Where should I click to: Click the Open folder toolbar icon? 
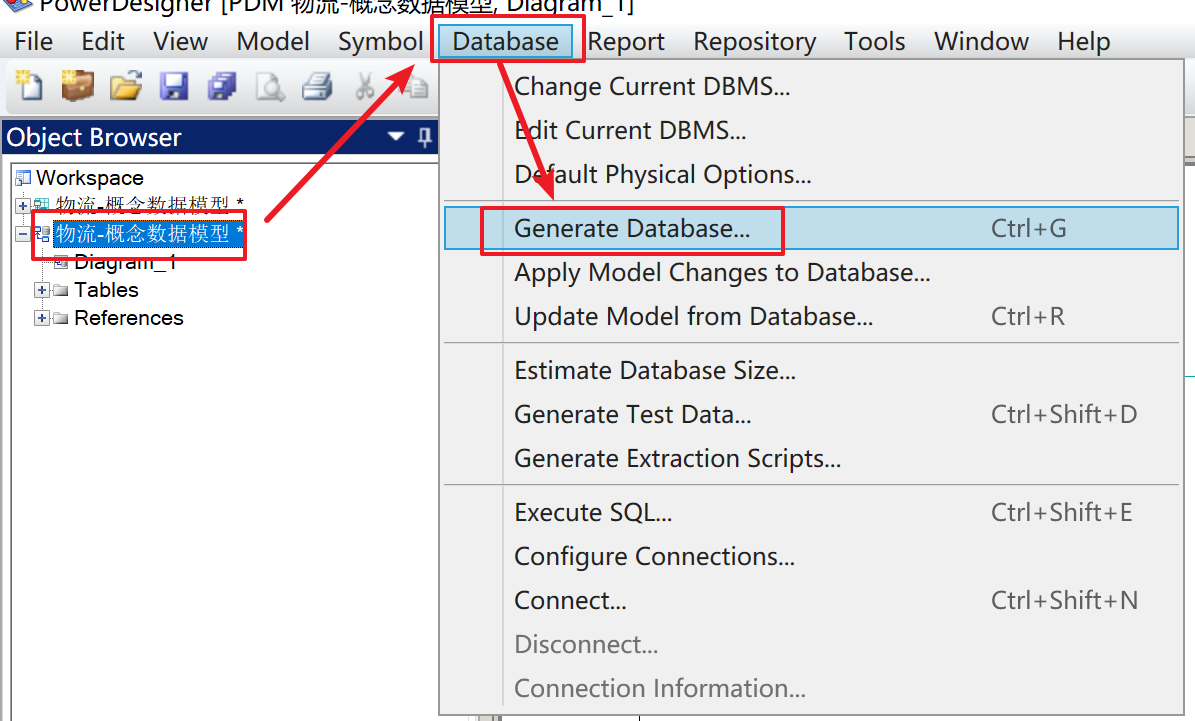[126, 85]
